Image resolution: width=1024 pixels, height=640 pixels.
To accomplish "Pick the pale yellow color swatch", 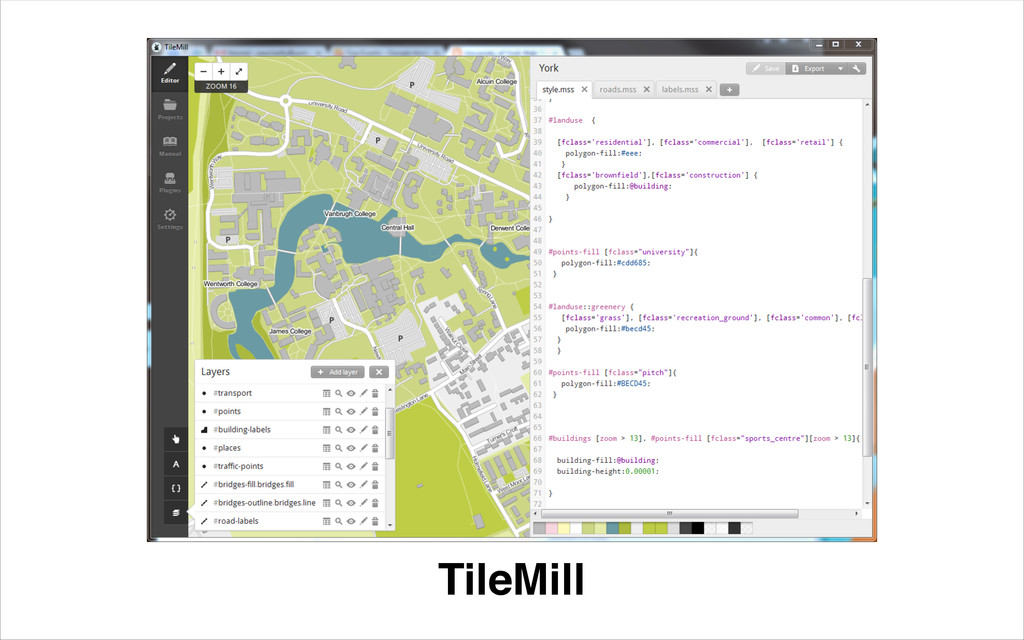I will pos(564,528).
